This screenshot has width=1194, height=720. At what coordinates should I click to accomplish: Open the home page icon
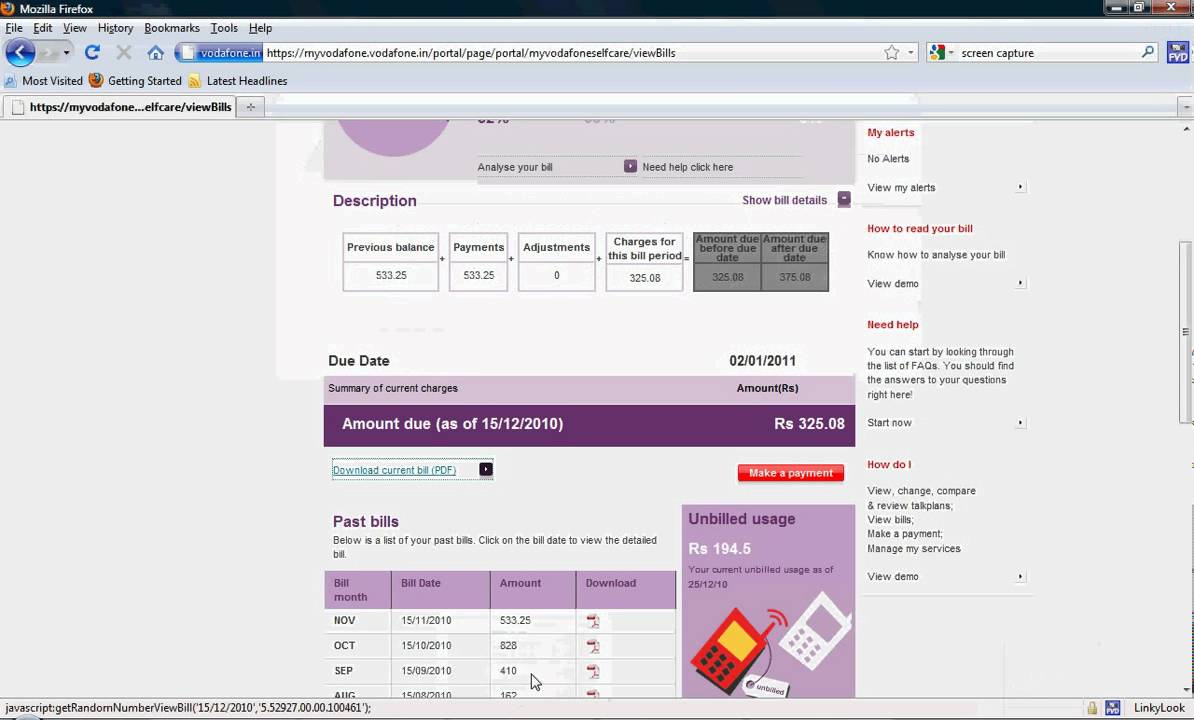[155, 53]
